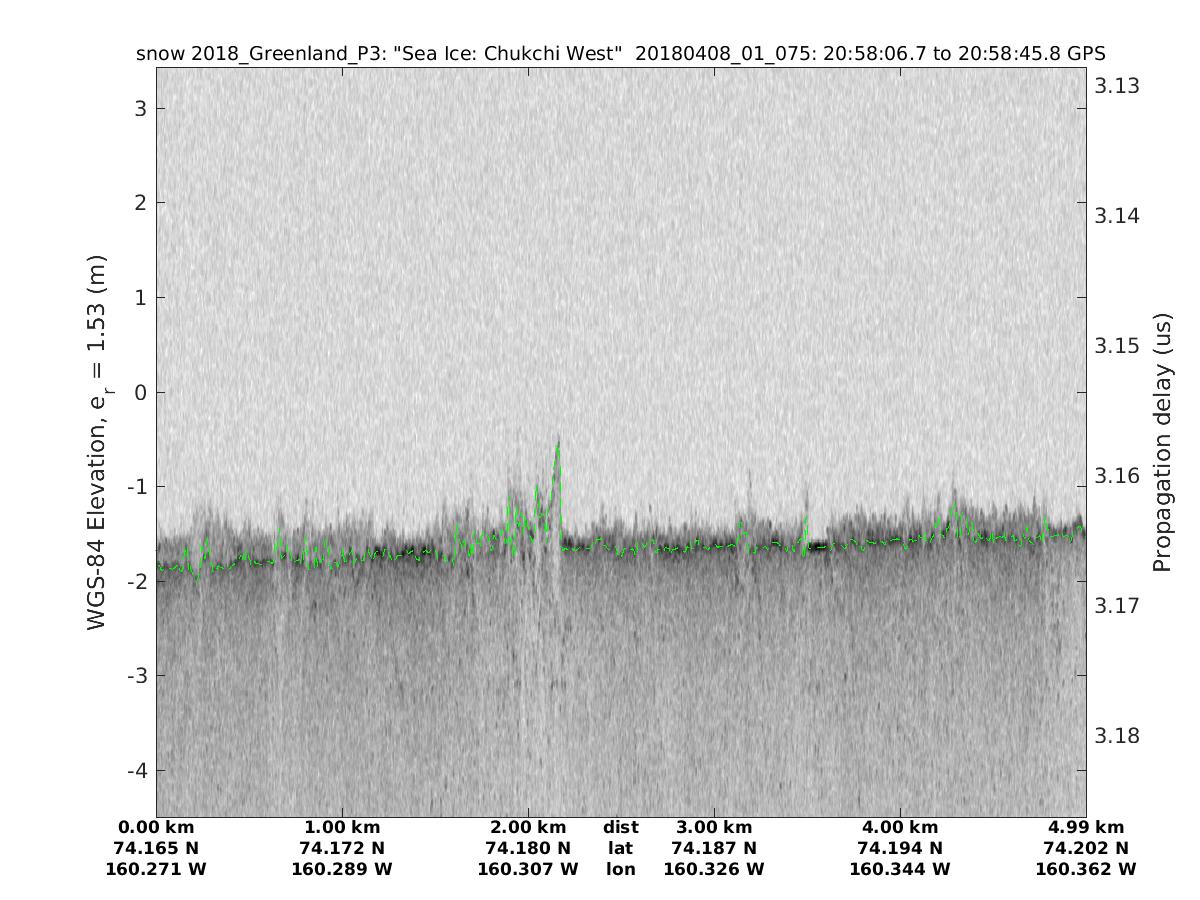This screenshot has height=900, width=1200.
Task: Select the "3.00 km" x-axis tick label
Action: [x=714, y=827]
